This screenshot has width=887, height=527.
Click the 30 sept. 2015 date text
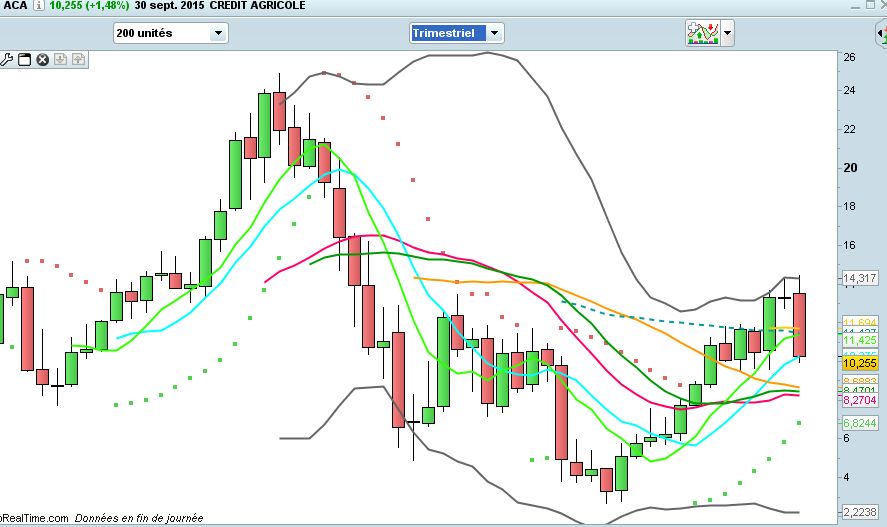(169, 6)
